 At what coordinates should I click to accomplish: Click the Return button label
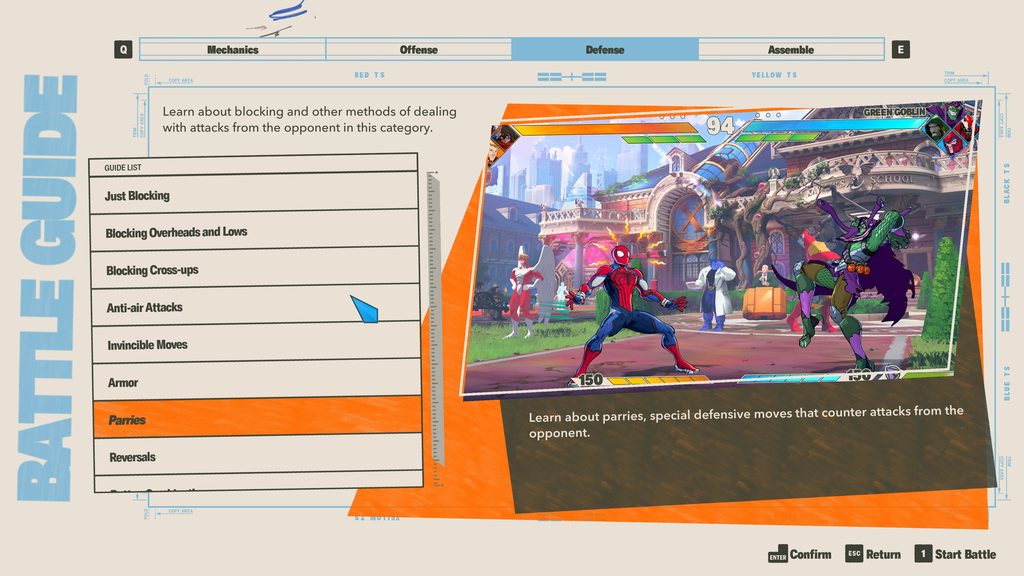click(x=884, y=554)
